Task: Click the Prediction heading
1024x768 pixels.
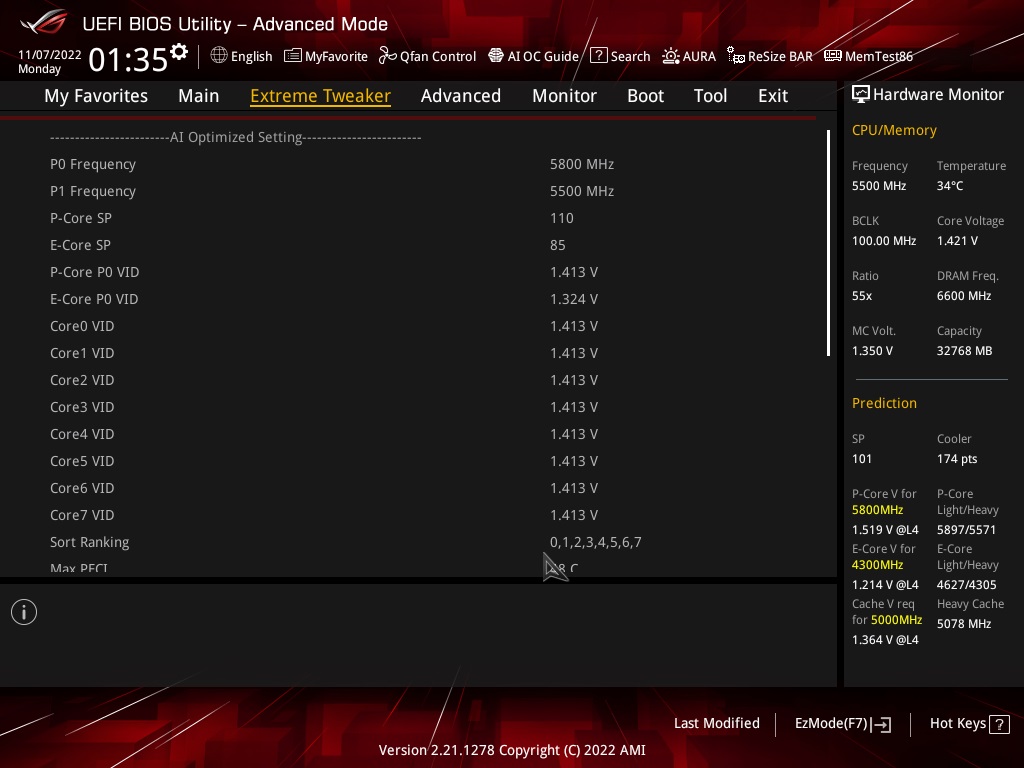Action: [x=884, y=403]
